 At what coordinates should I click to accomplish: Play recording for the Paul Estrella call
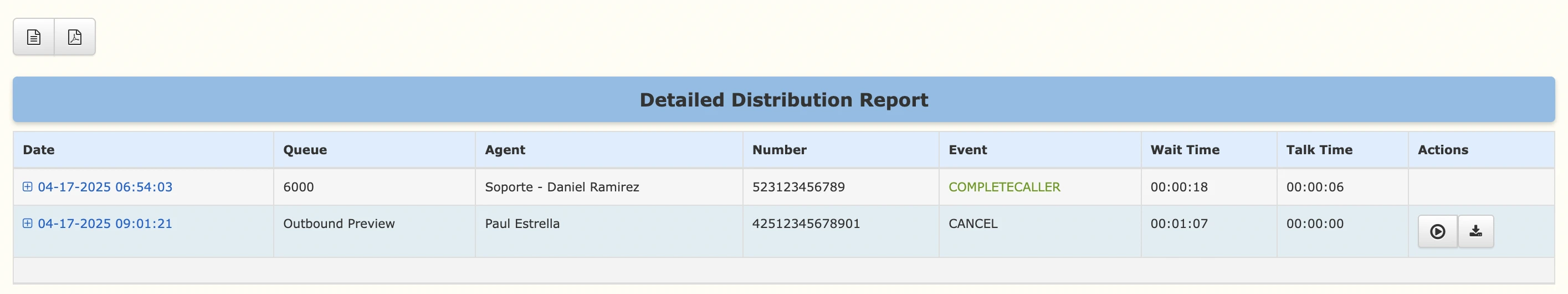click(1437, 231)
